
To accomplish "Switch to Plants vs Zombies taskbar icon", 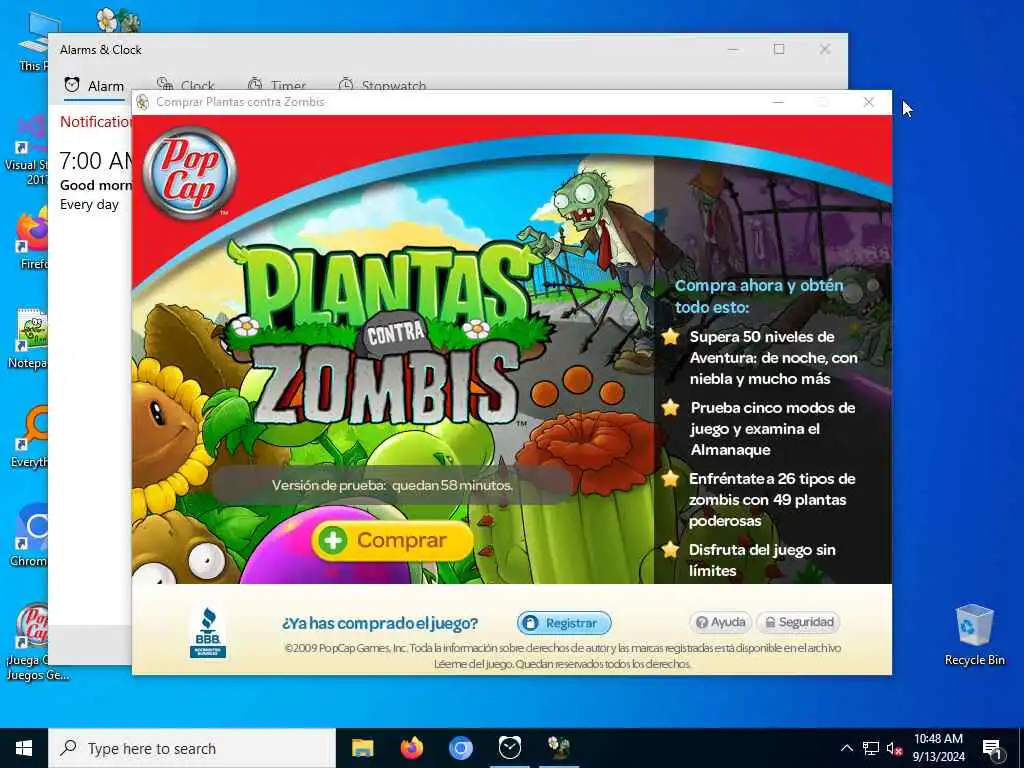I will (558, 748).
